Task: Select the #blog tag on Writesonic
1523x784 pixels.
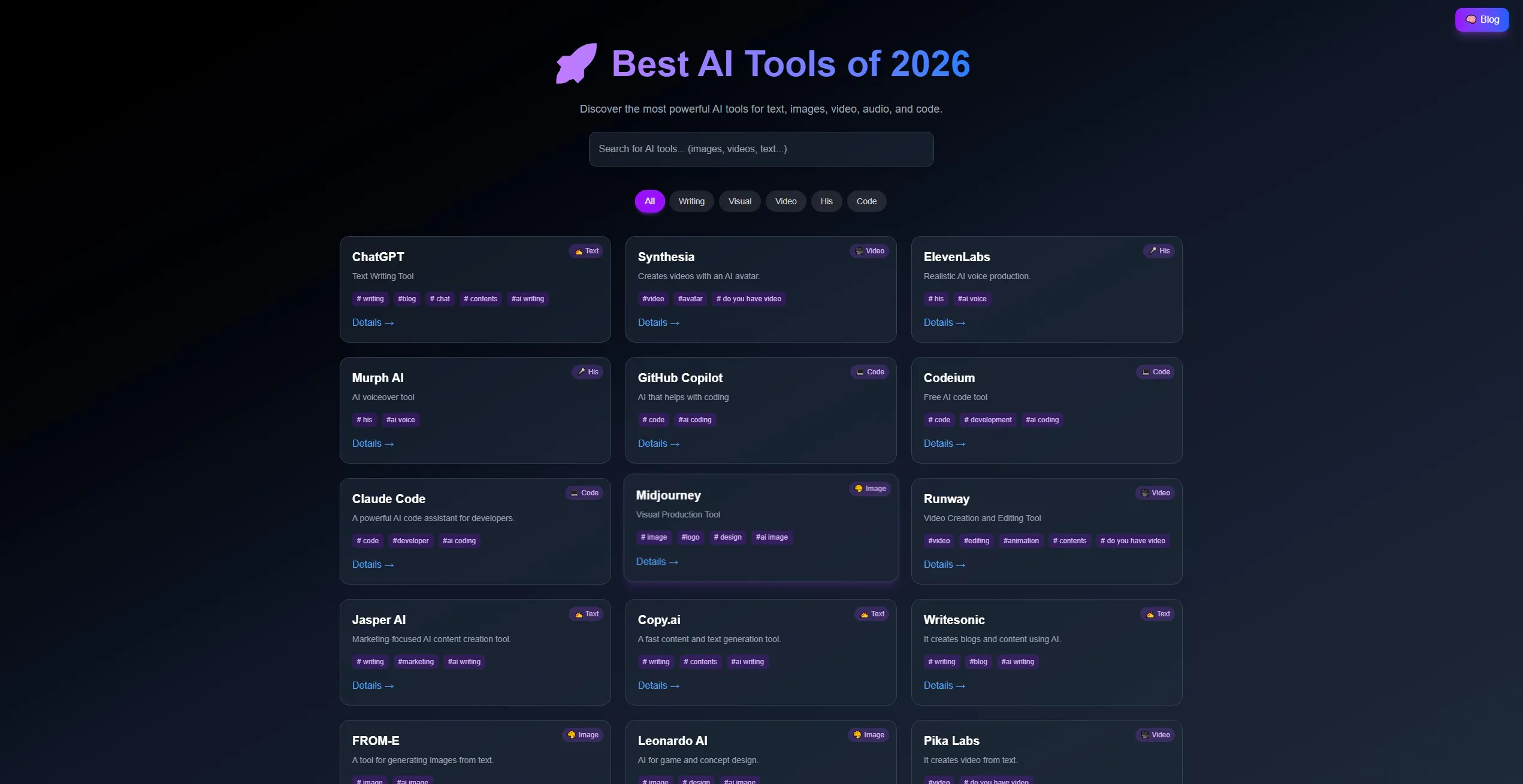Action: tap(978, 662)
